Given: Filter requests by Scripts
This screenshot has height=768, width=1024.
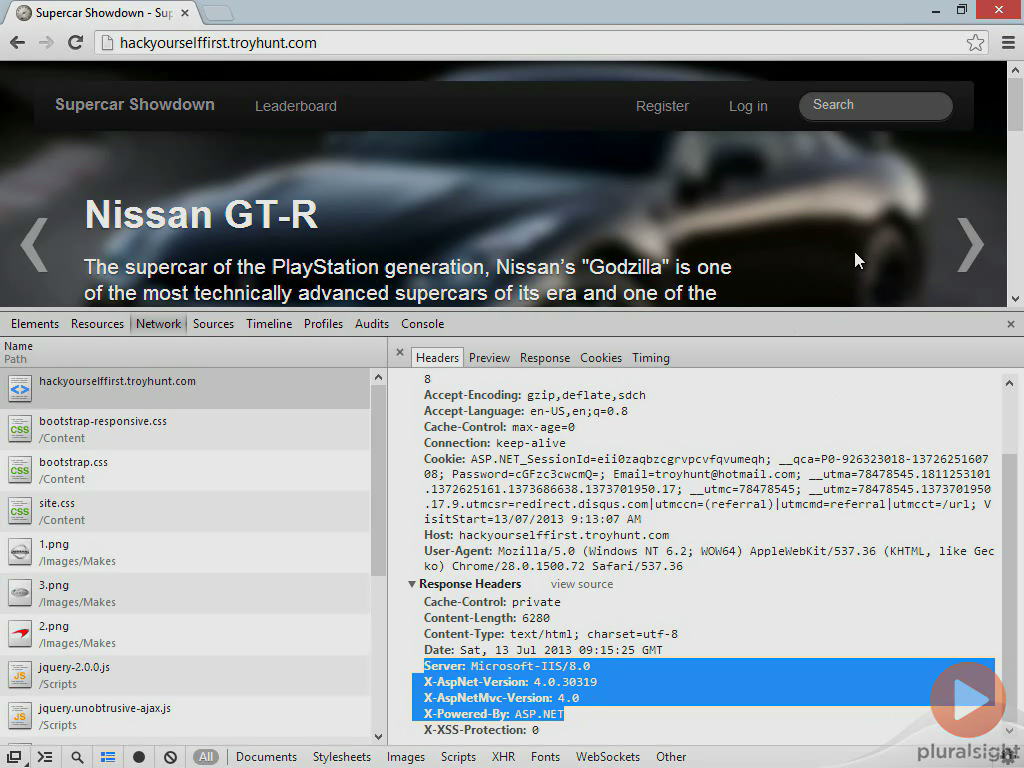Looking at the screenshot, I should [458, 757].
